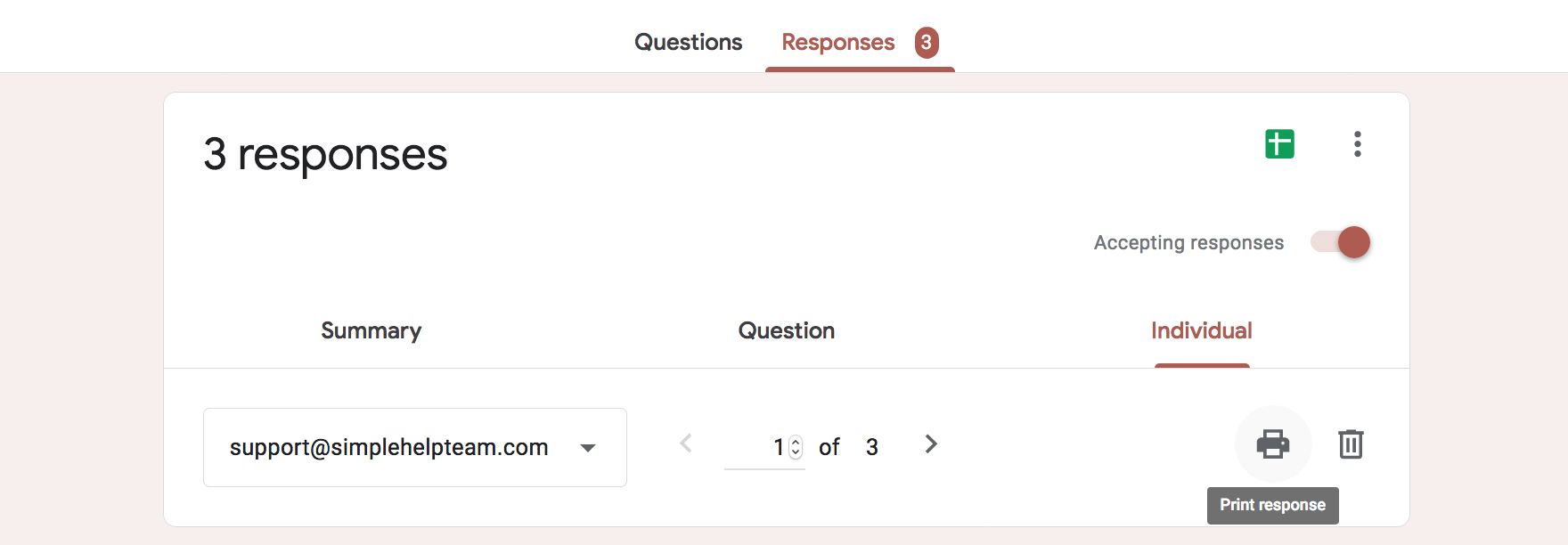The image size is (1568, 545).
Task: Open responses in Google Sheets
Action: [x=1279, y=143]
